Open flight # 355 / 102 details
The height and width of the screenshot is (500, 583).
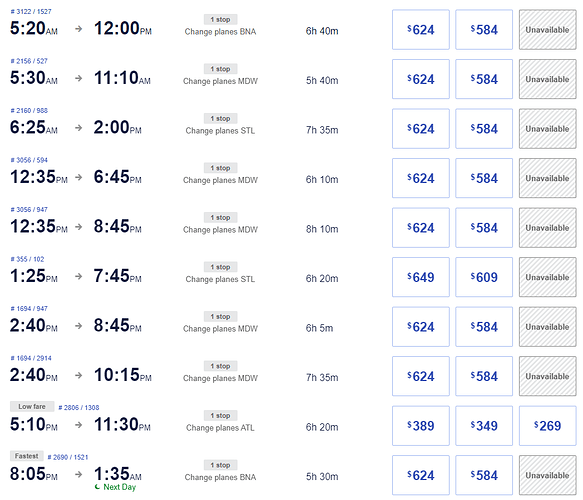click(27, 259)
